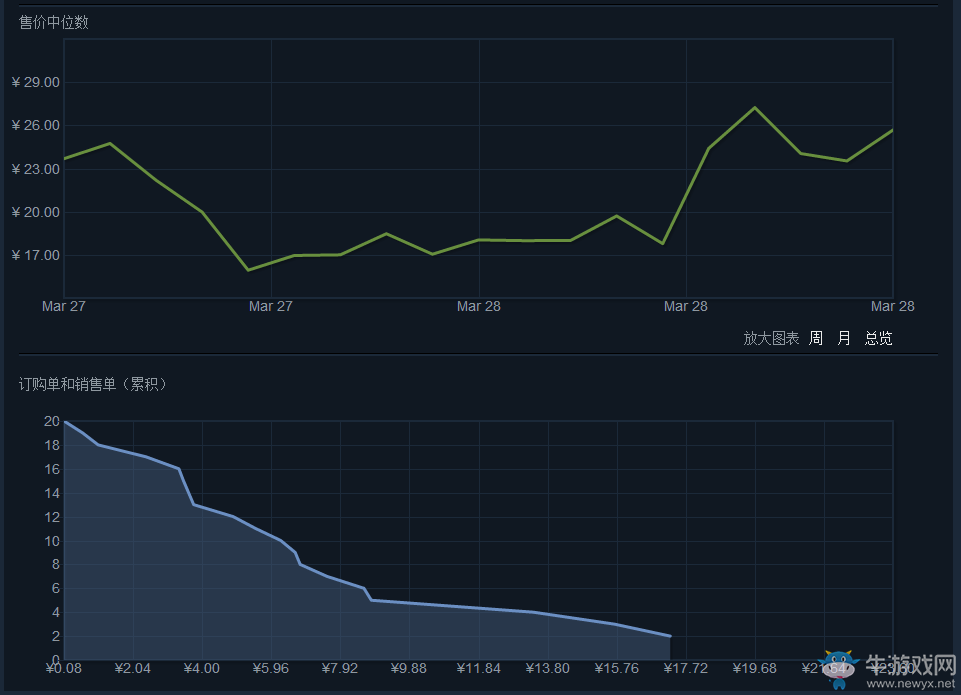Zoom the chart to month view (月)
Screen dimensions: 961x695
[x=844, y=338]
